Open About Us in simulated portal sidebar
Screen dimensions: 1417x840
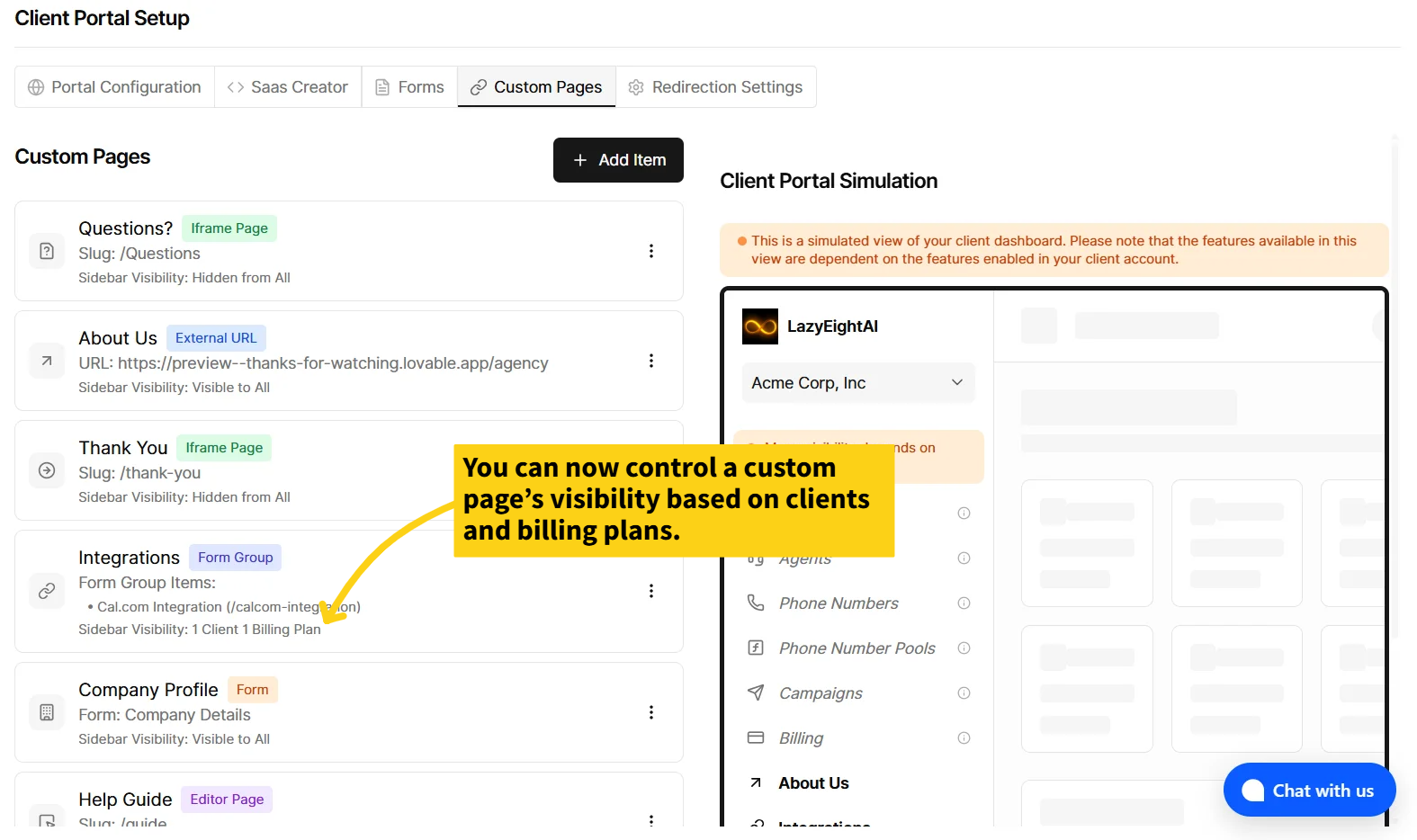point(813,783)
